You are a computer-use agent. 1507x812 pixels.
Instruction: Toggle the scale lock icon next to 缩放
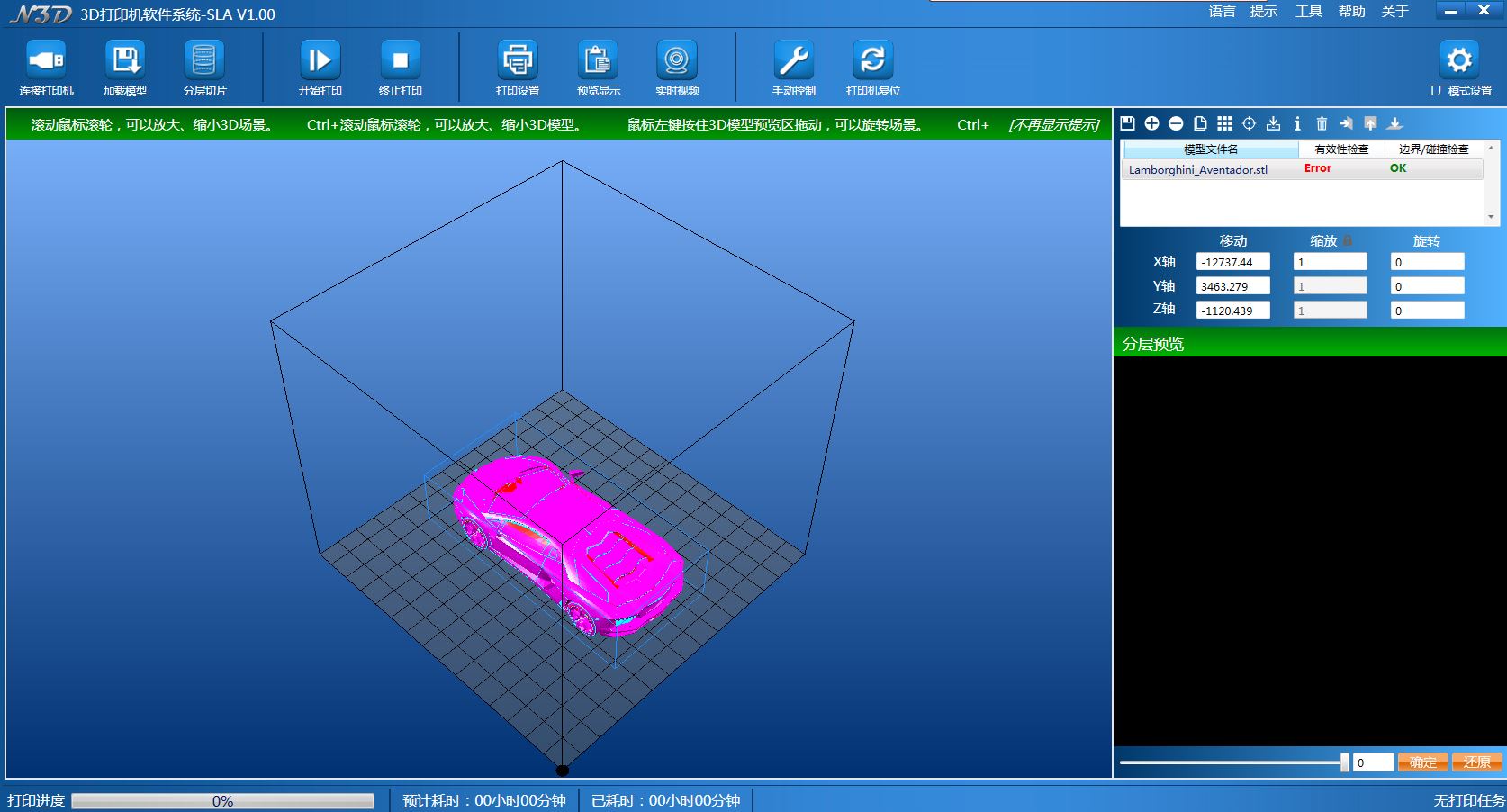(x=1348, y=241)
